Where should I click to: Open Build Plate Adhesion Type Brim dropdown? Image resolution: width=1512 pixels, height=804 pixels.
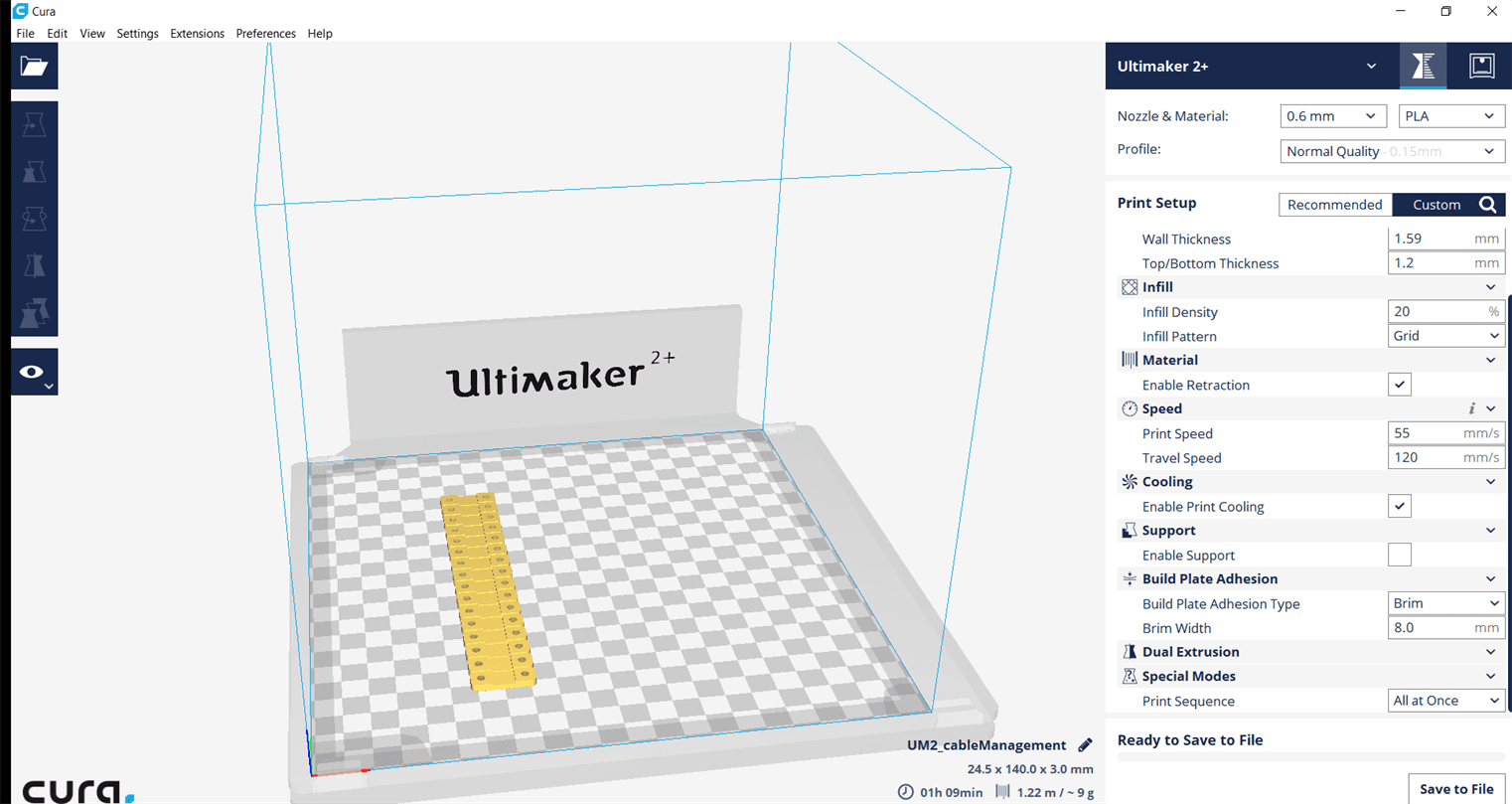[1446, 603]
